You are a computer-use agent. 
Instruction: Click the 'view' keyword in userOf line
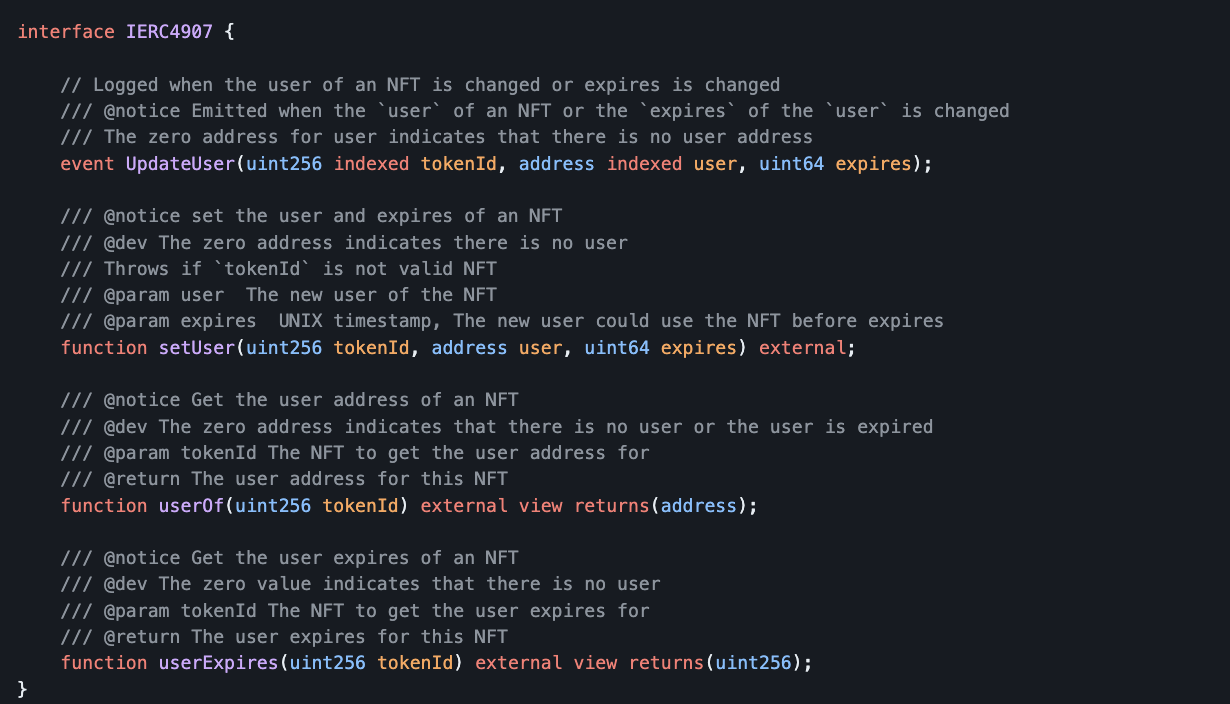click(x=541, y=505)
